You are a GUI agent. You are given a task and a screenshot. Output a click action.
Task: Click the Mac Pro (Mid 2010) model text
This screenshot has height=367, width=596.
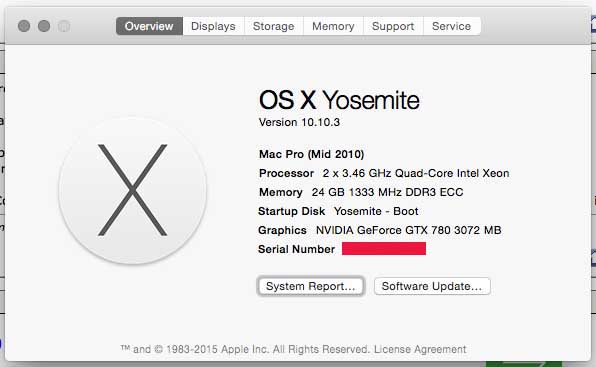311,154
